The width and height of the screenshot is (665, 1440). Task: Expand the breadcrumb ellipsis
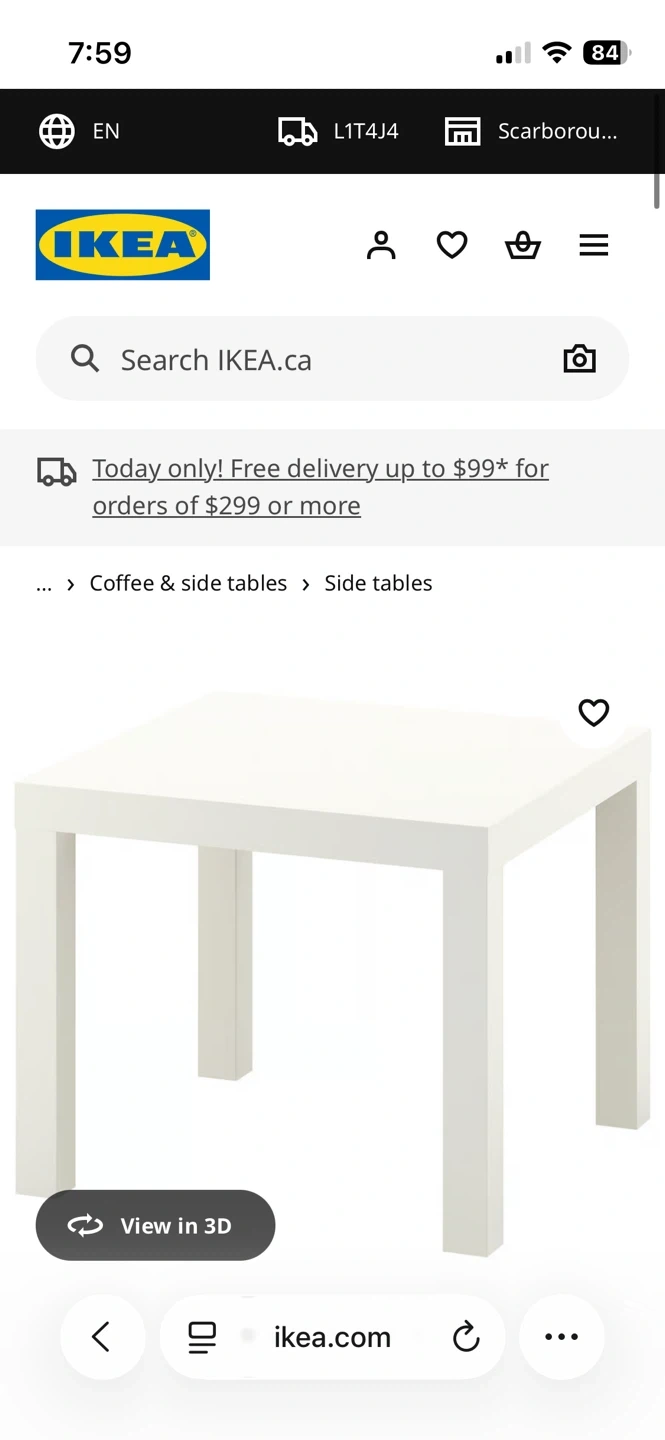point(44,584)
